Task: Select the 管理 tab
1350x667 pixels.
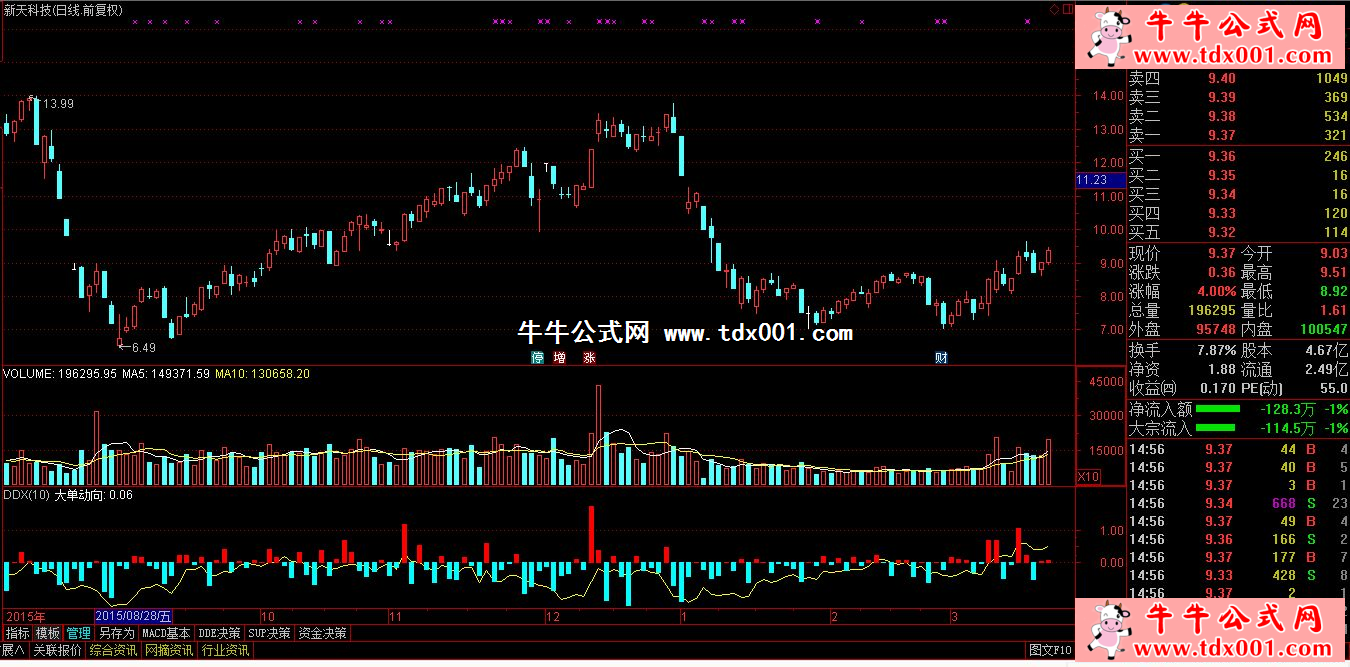Action: [x=79, y=633]
